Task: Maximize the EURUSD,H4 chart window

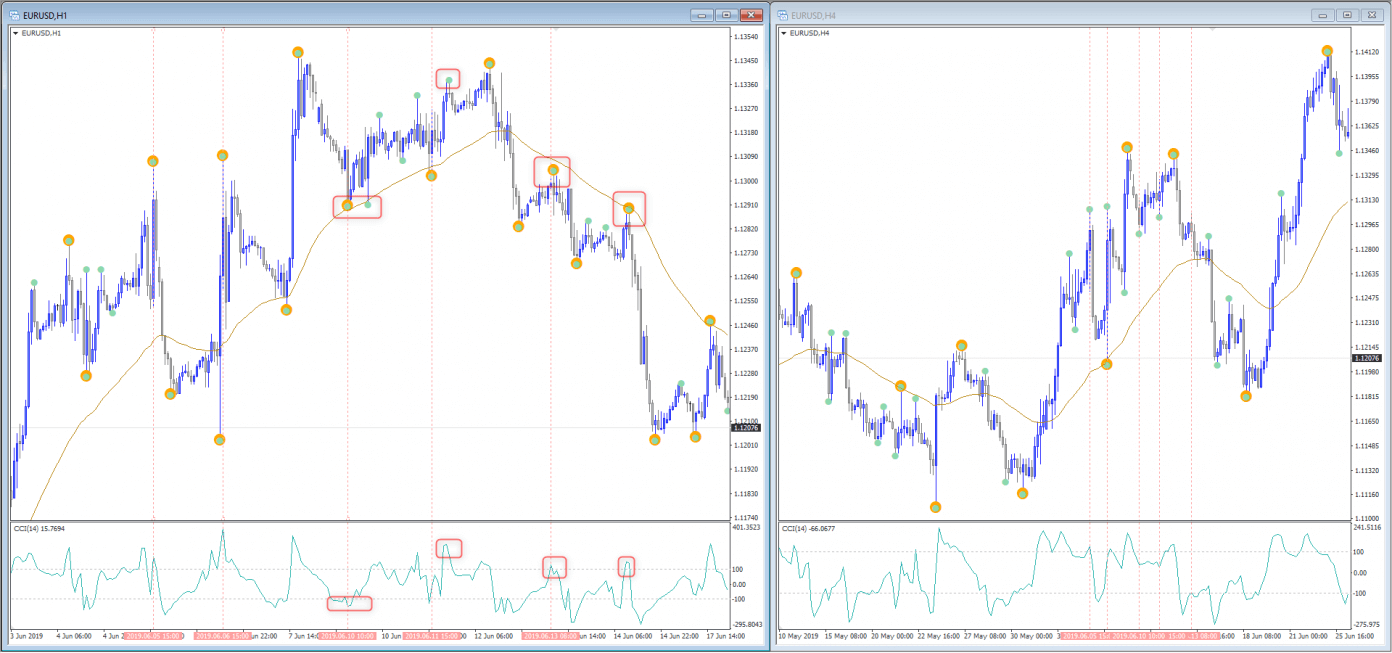Action: point(1347,15)
